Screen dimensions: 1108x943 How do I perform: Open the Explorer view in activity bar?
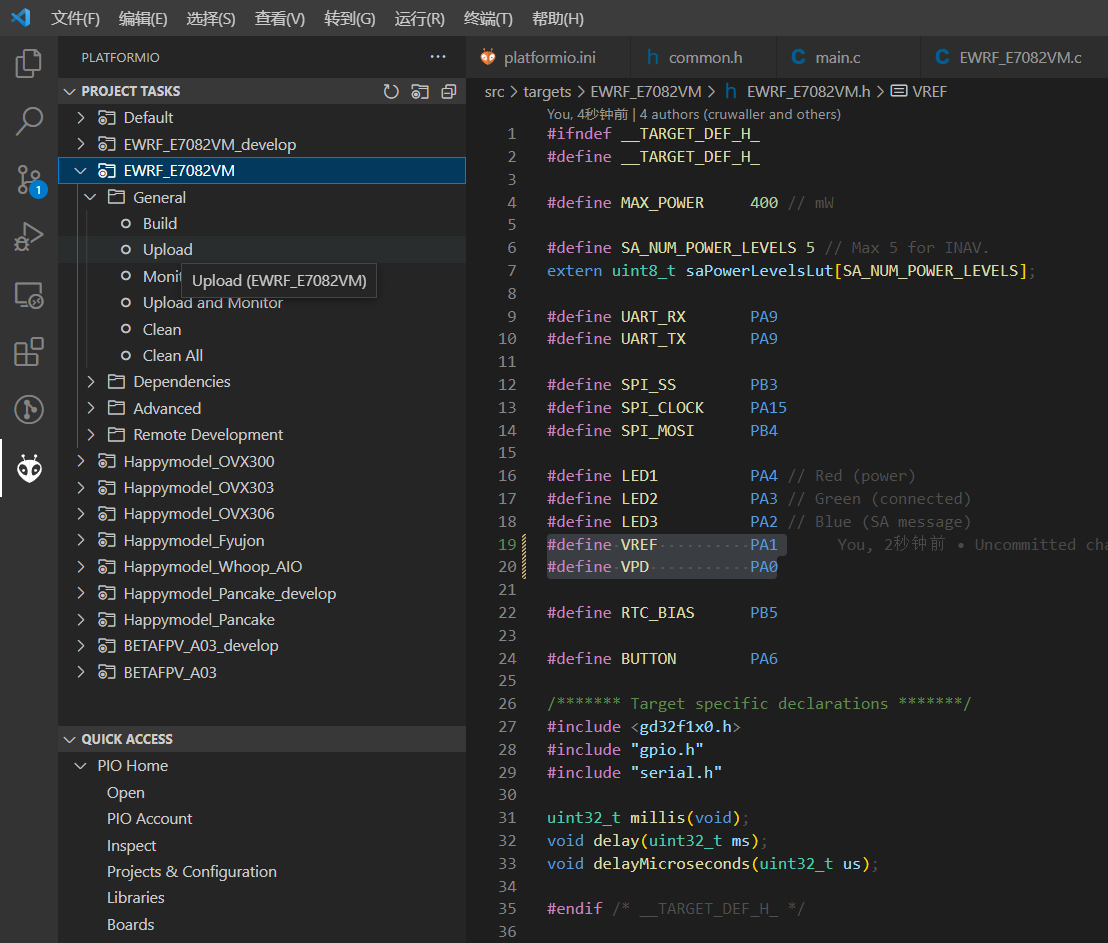coord(29,64)
